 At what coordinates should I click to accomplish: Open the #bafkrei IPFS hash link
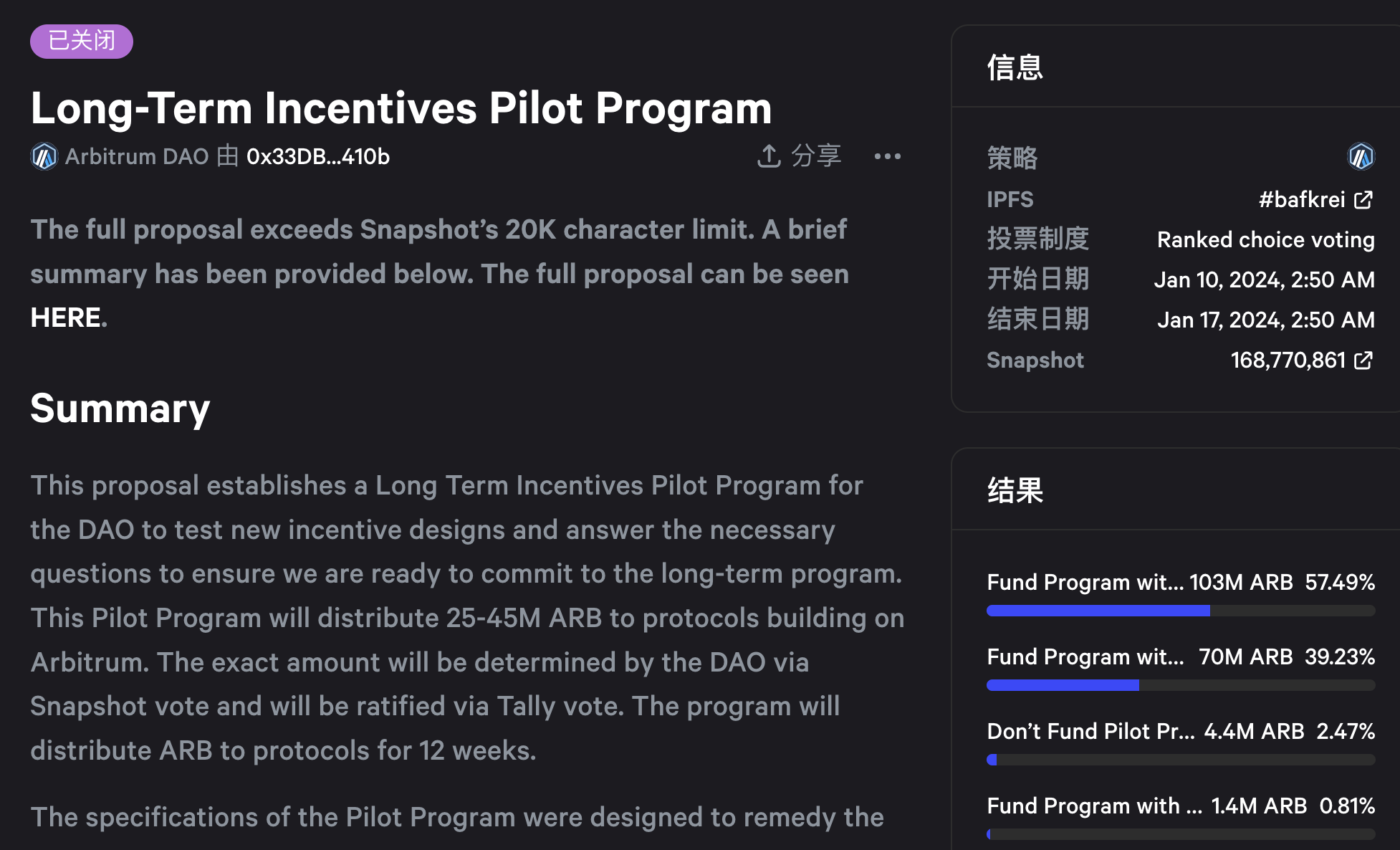[x=1301, y=200]
